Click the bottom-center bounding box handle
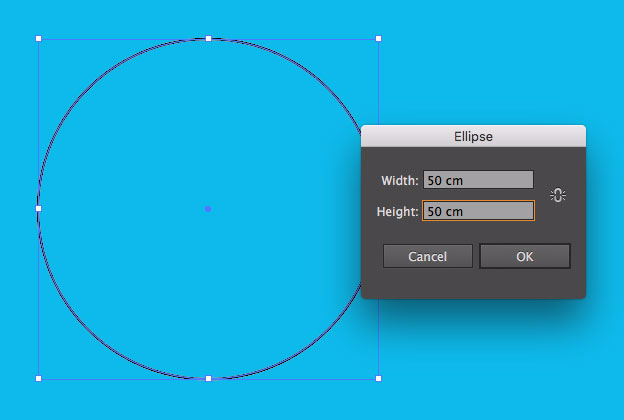 tap(208, 378)
